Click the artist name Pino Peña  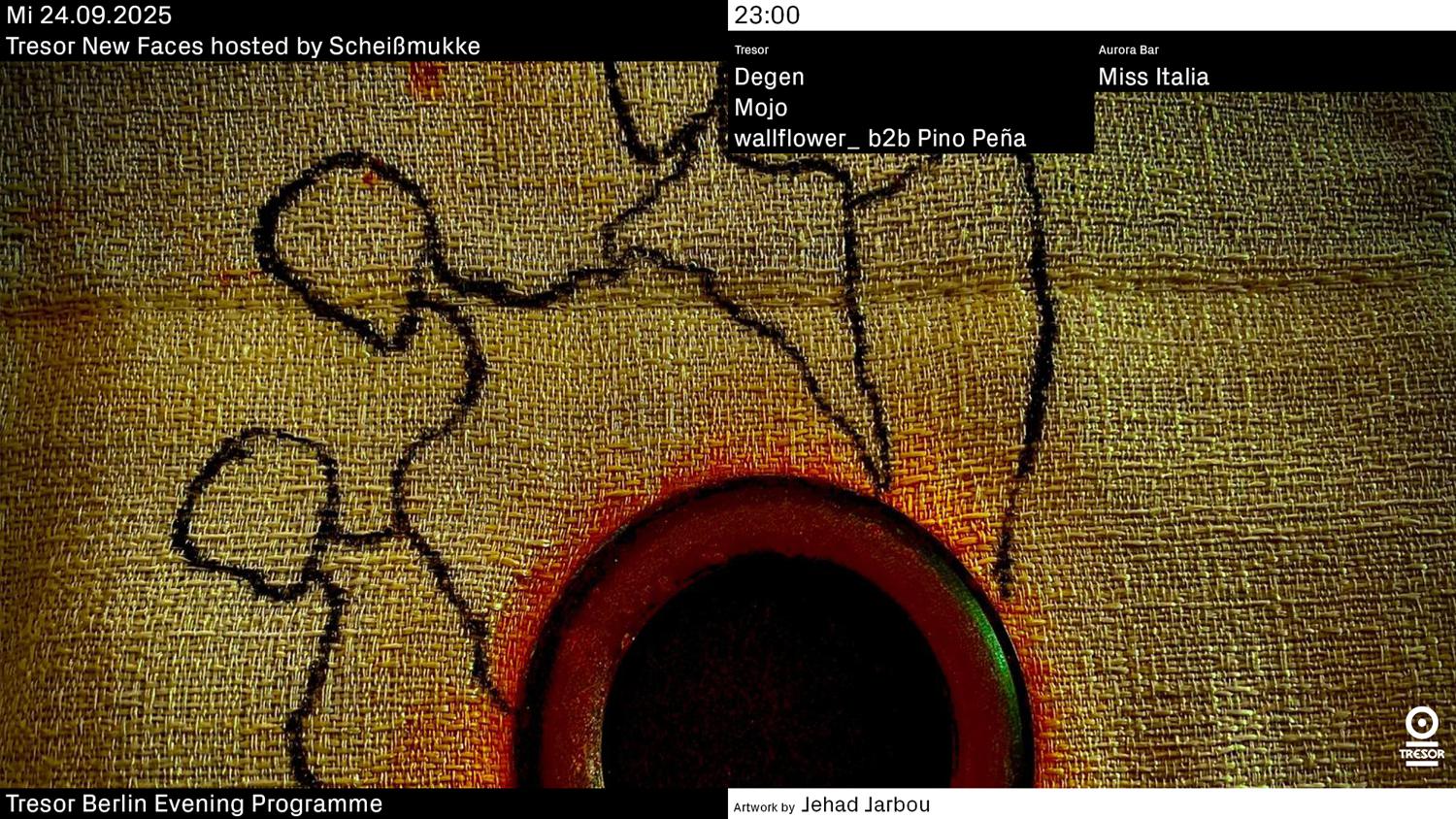(971, 138)
